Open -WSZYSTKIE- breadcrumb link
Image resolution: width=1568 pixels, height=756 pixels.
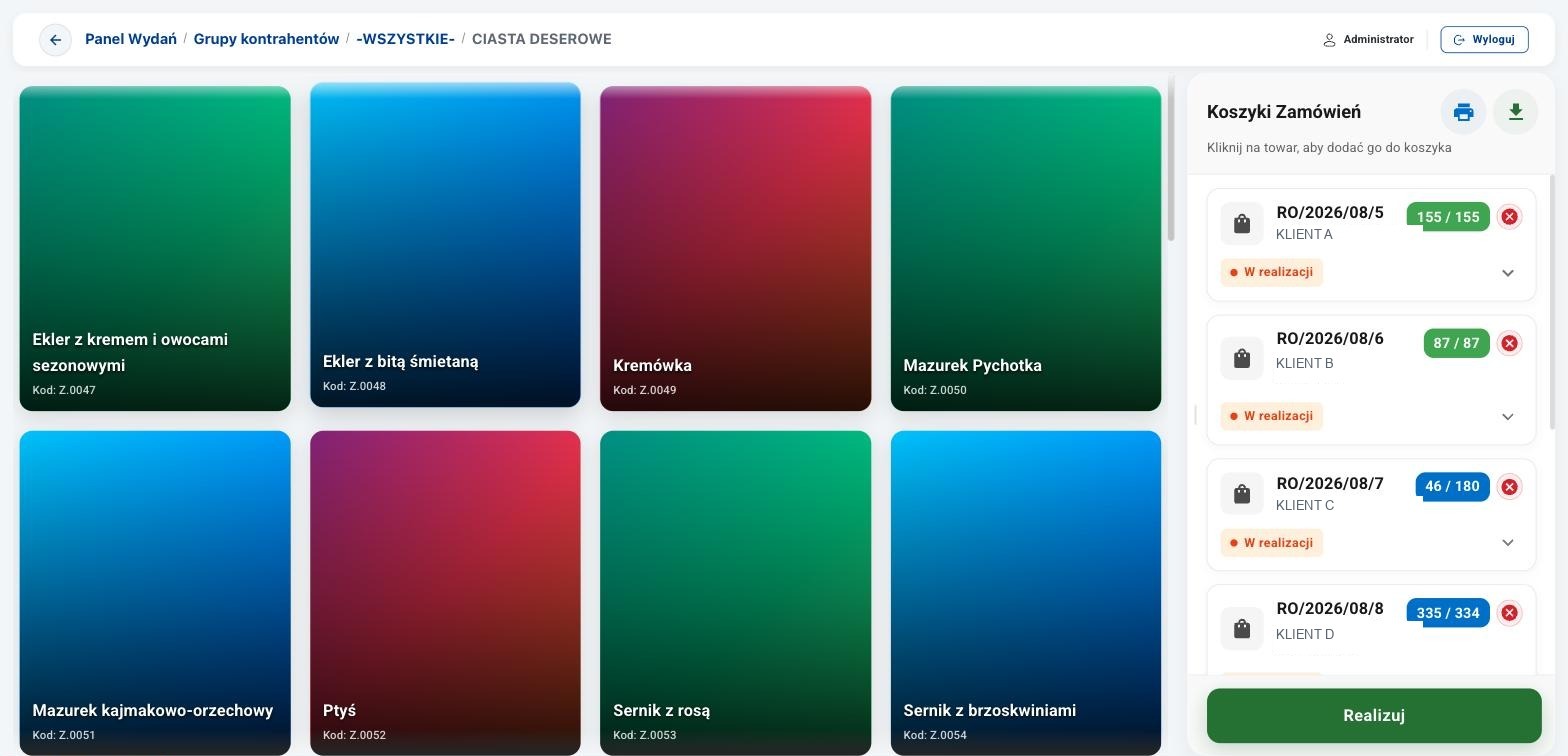point(405,39)
